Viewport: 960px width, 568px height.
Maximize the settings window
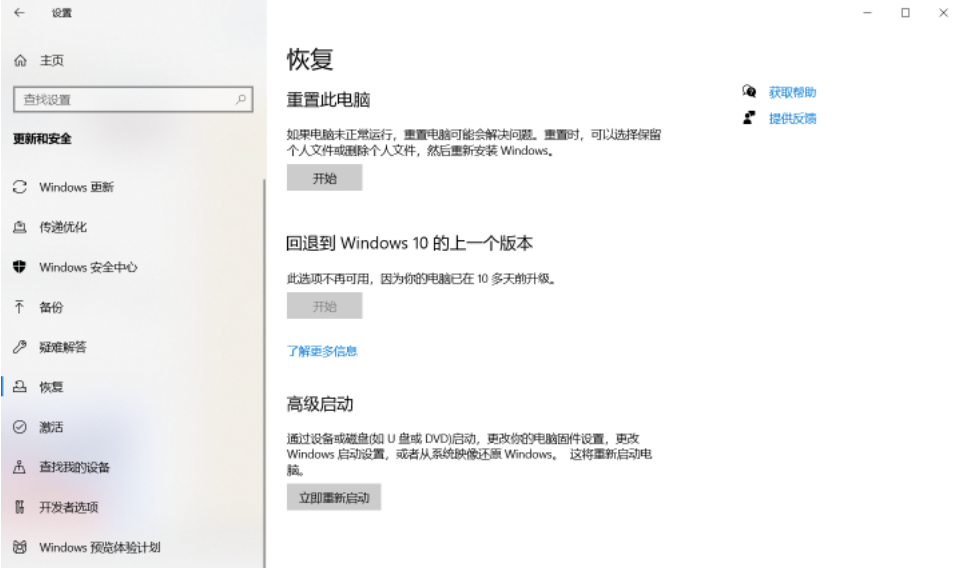[906, 12]
